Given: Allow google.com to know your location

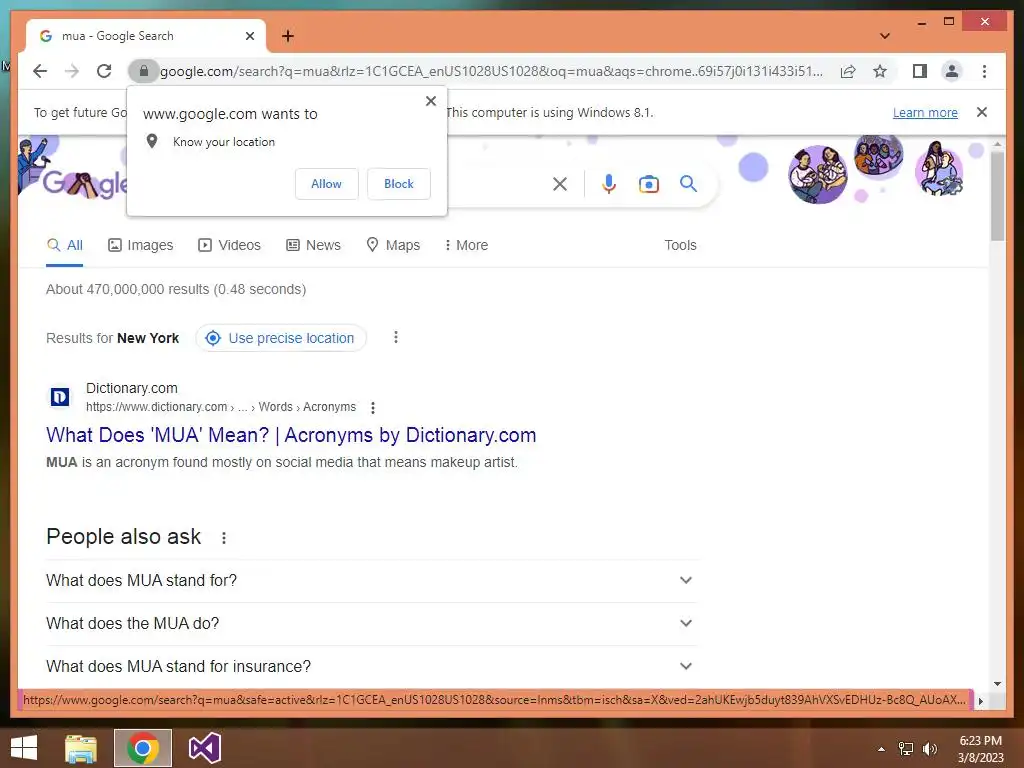Looking at the screenshot, I should (327, 184).
